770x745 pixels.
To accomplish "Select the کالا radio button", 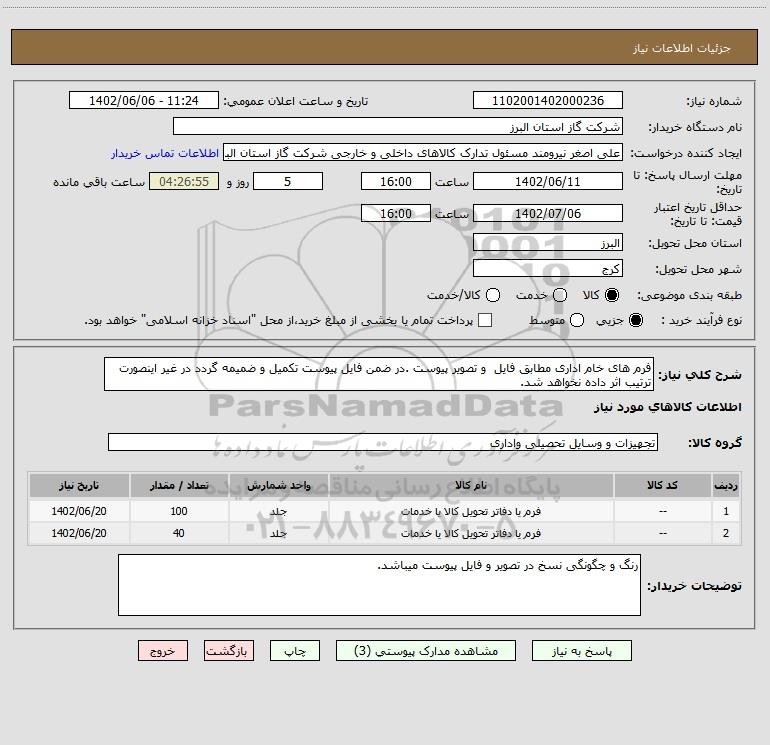I will tap(612, 295).
